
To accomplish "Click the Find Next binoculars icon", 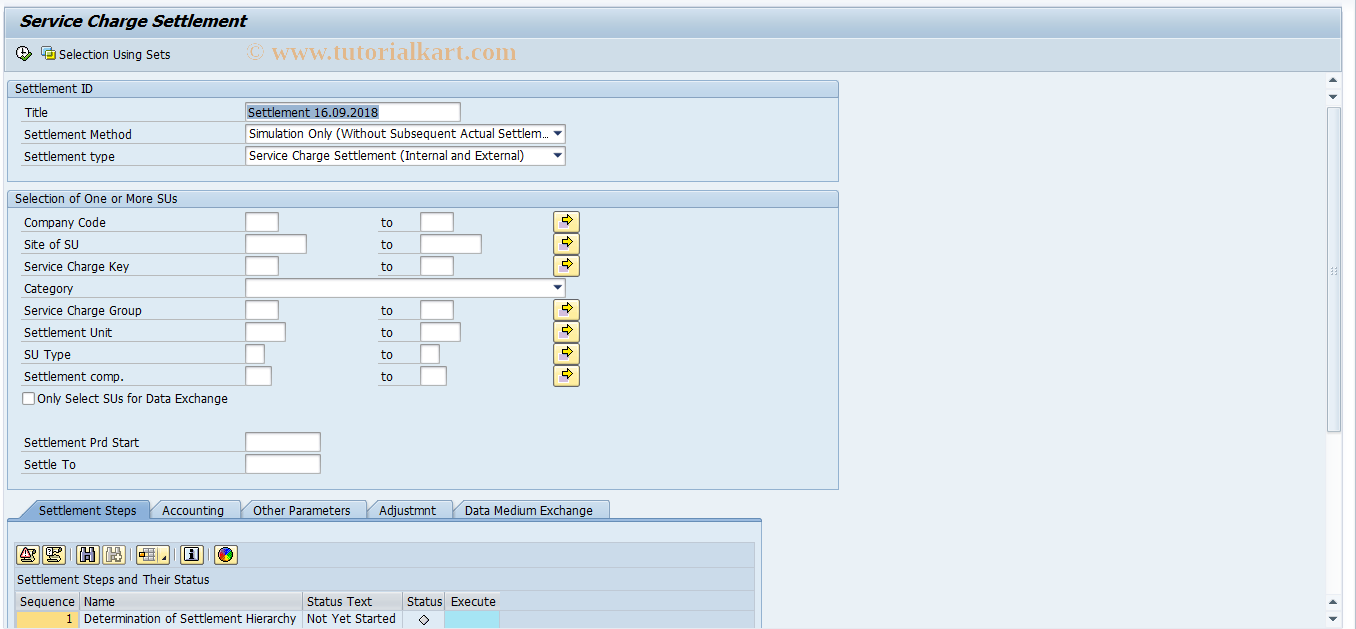I will click(113, 555).
